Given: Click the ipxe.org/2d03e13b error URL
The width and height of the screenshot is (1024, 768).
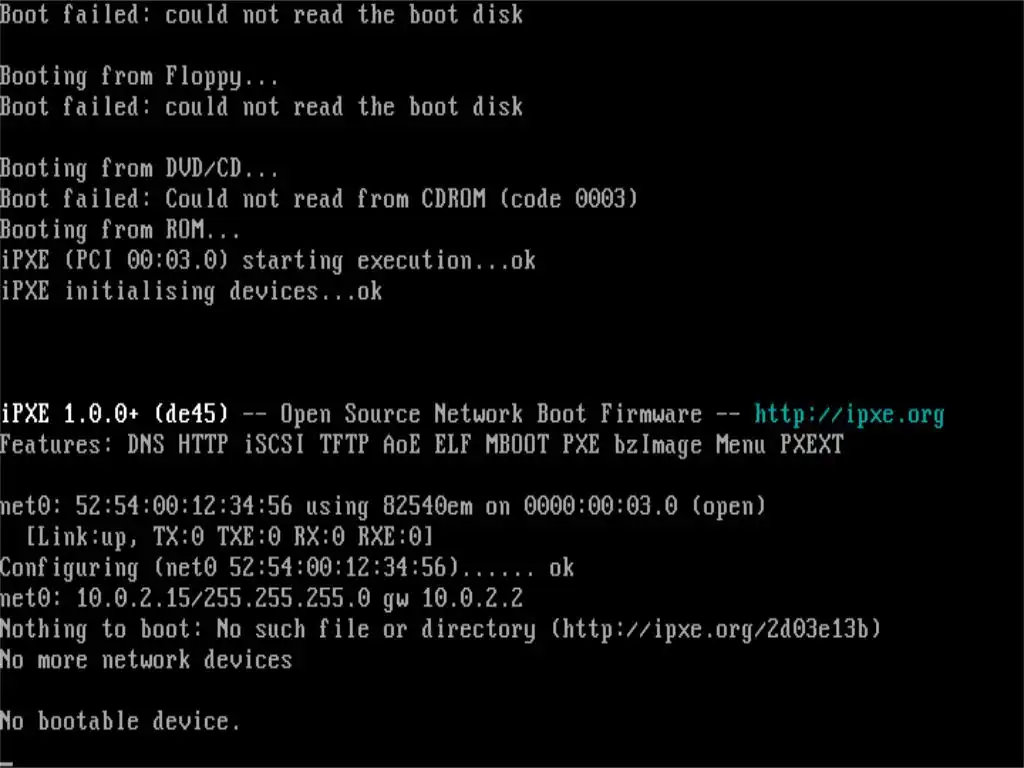Looking at the screenshot, I should pyautogui.click(x=716, y=629).
